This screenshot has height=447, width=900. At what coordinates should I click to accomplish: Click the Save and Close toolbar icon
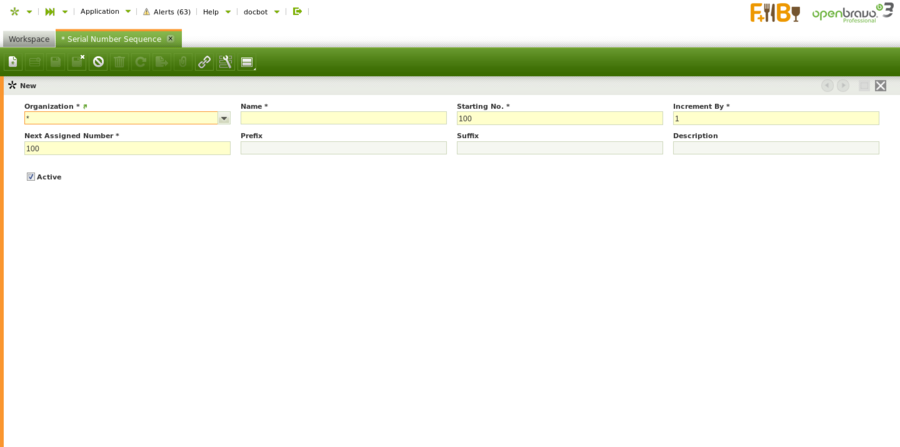point(77,62)
